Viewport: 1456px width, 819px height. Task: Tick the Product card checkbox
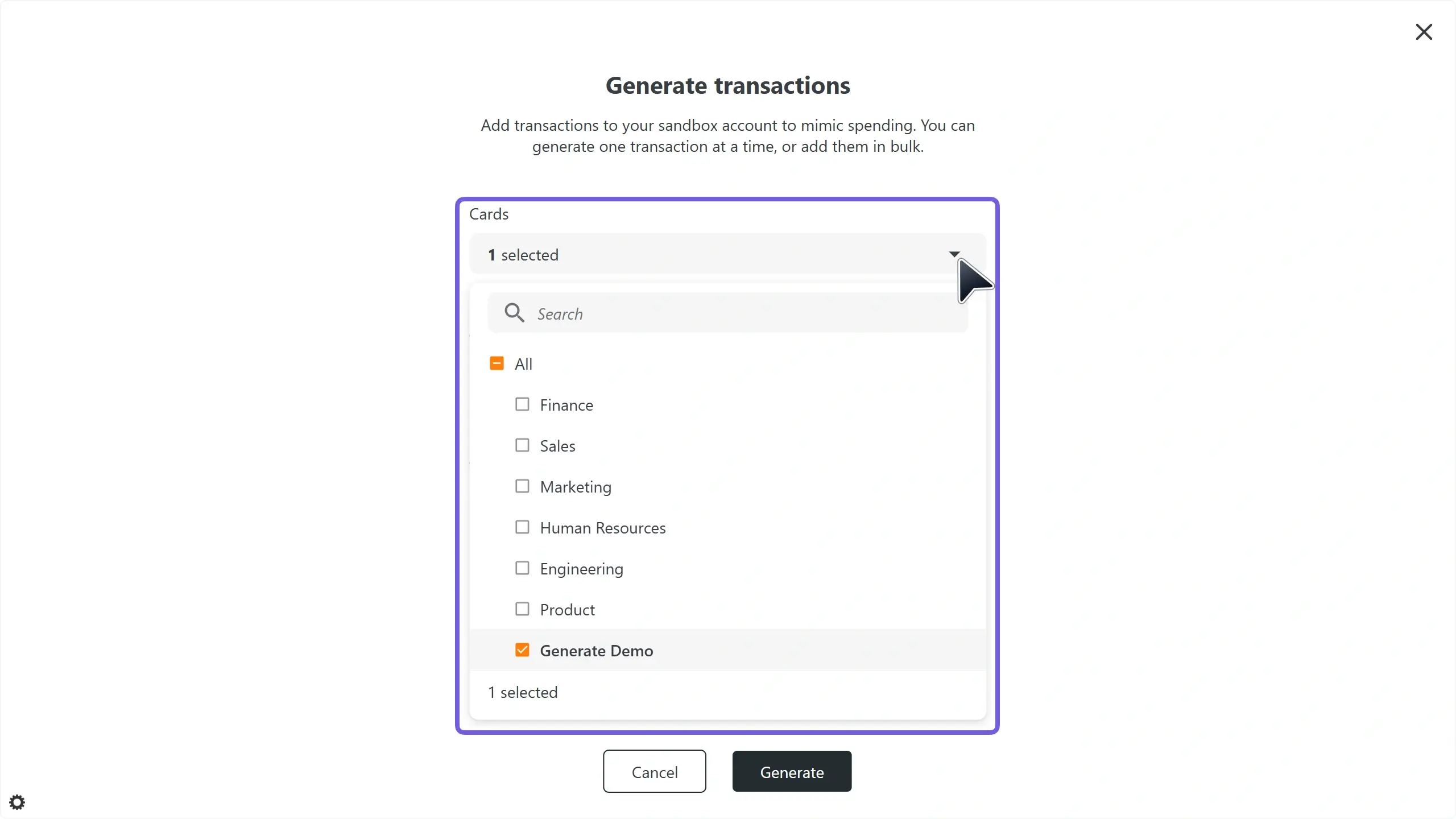point(522,609)
